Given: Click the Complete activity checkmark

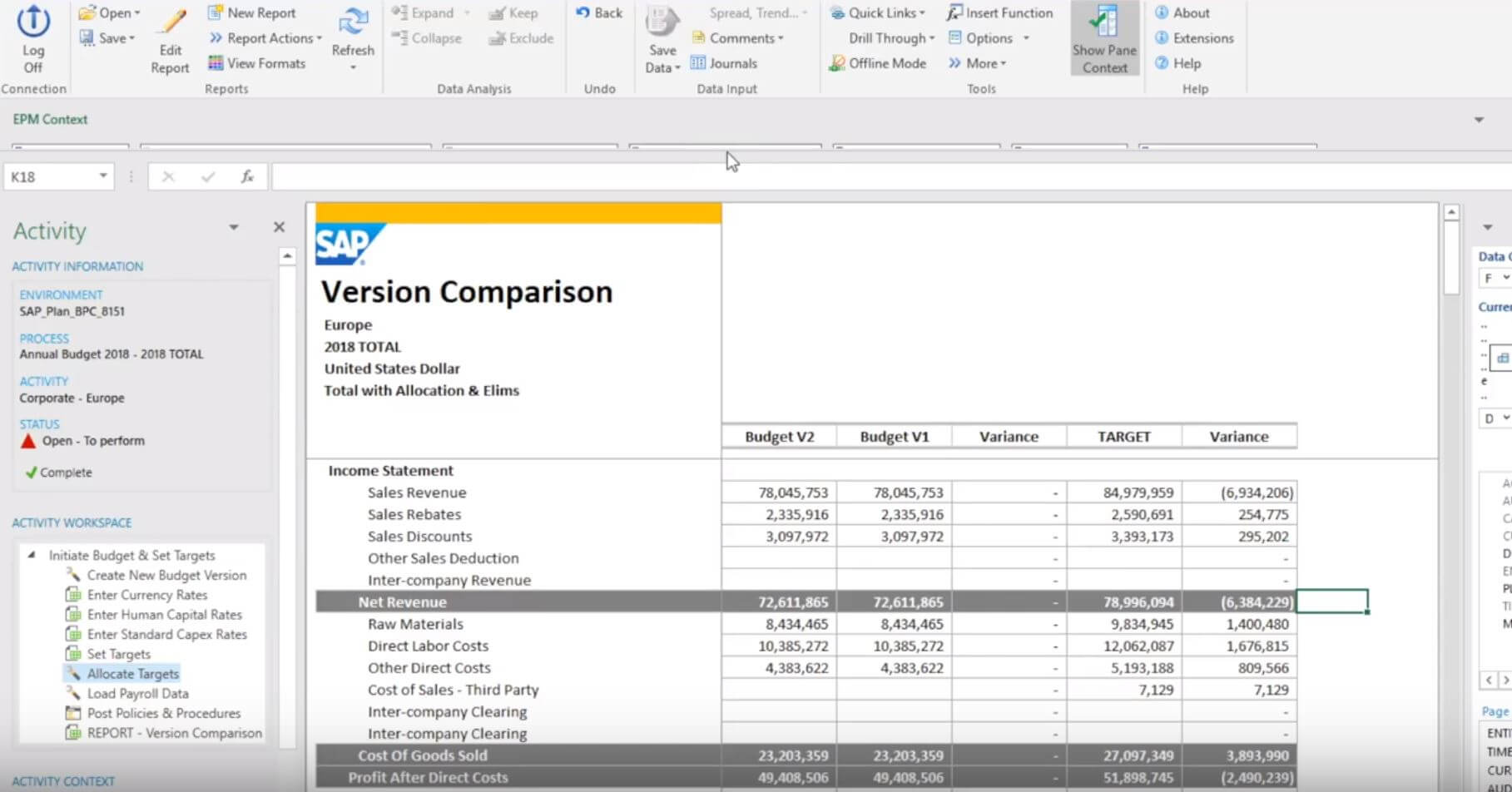Looking at the screenshot, I should [x=32, y=473].
